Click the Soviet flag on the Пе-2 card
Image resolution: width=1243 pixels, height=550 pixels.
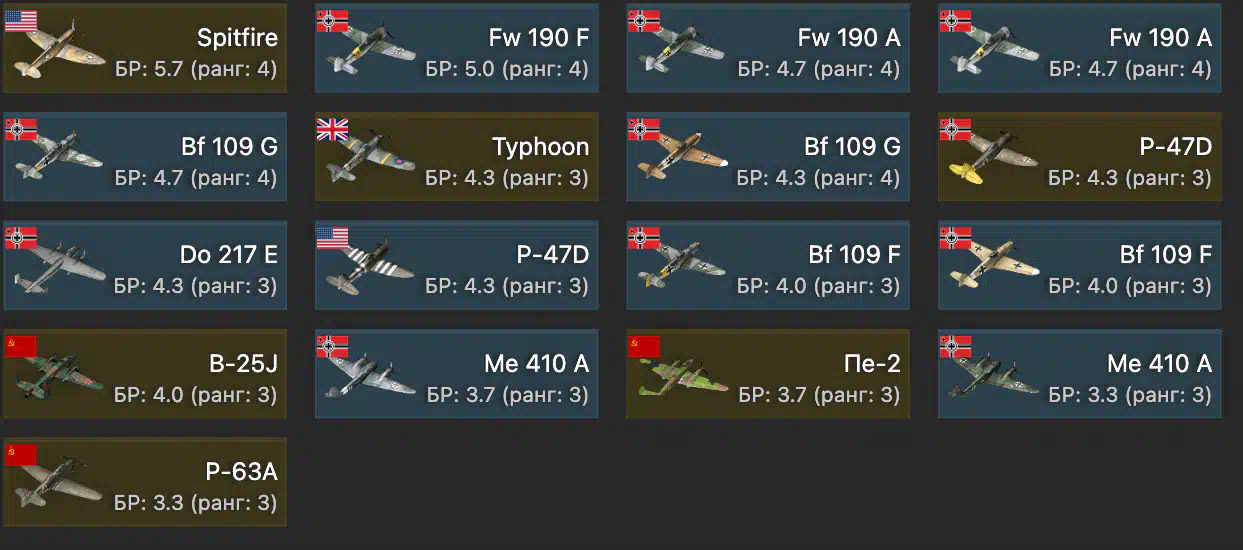(643, 346)
